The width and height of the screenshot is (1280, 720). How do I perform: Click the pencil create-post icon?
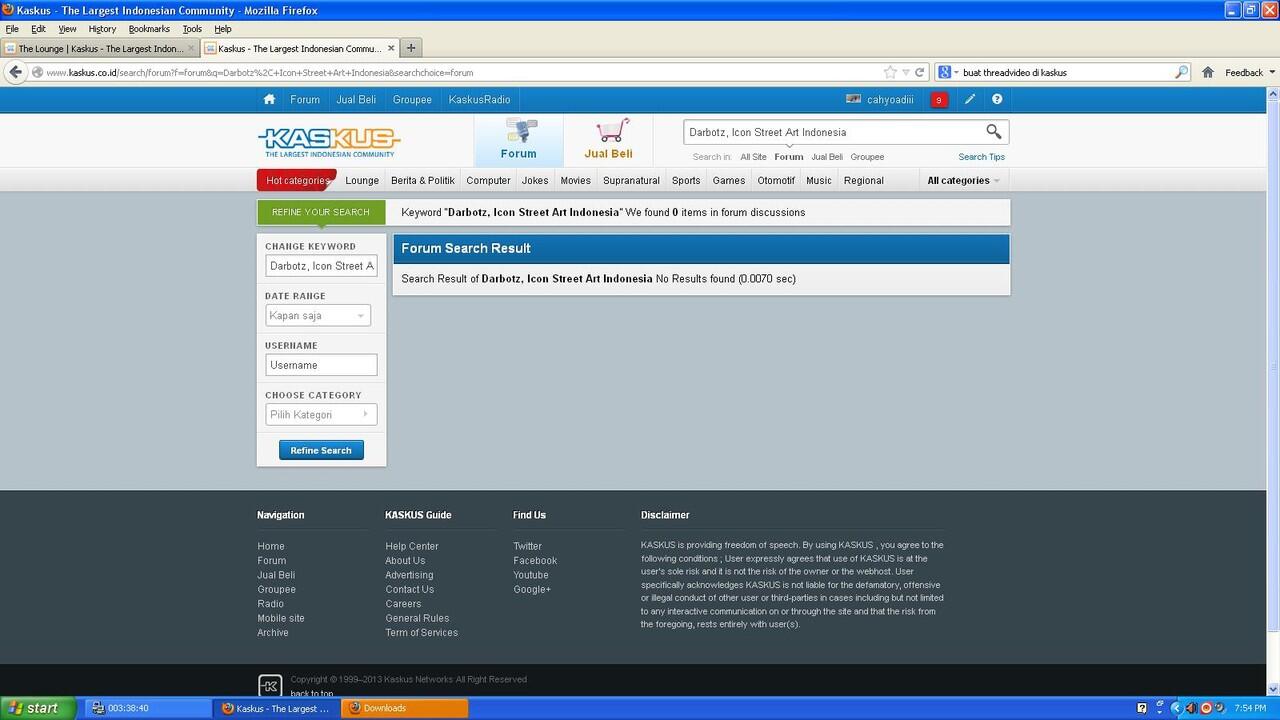click(970, 99)
